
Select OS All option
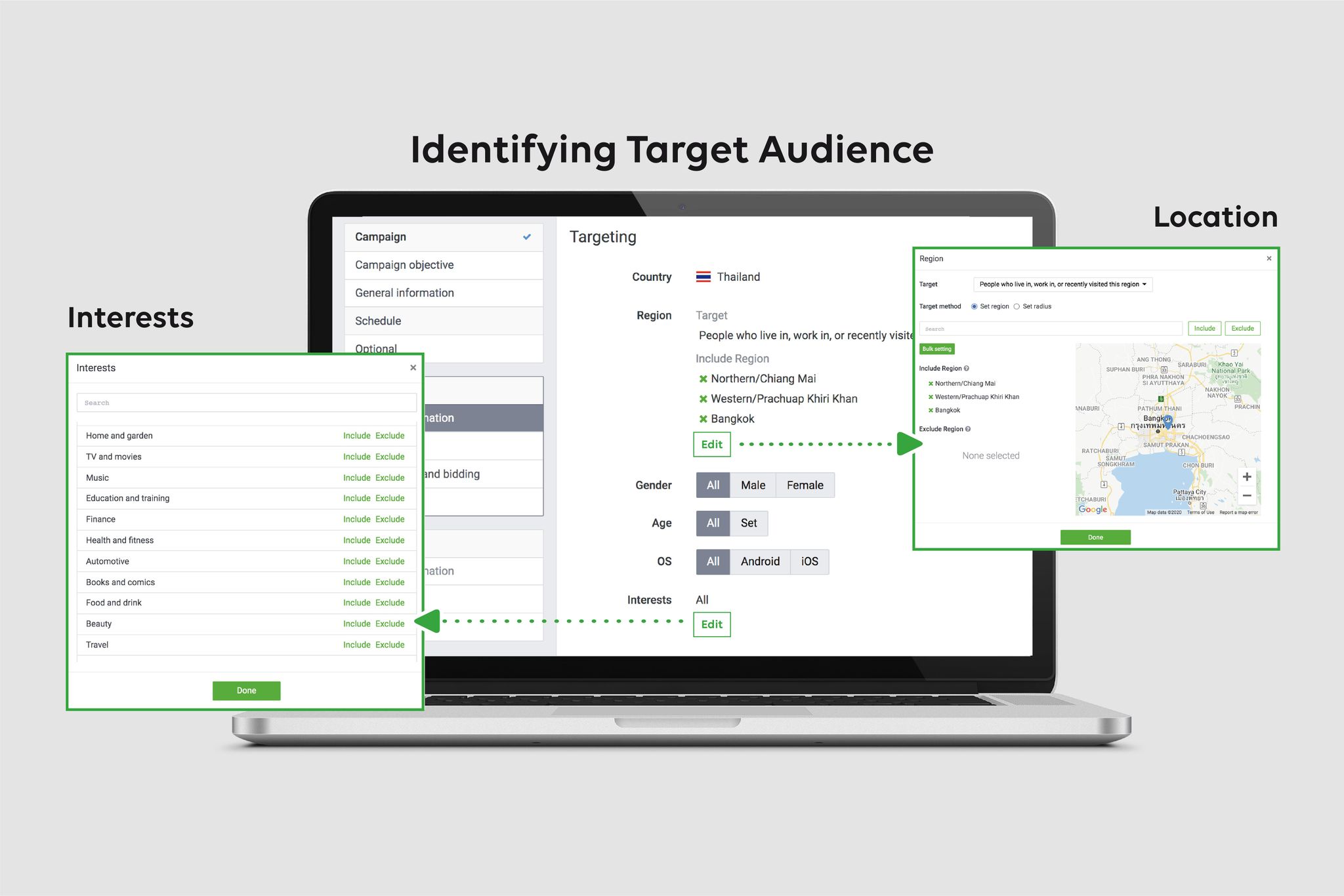click(713, 561)
